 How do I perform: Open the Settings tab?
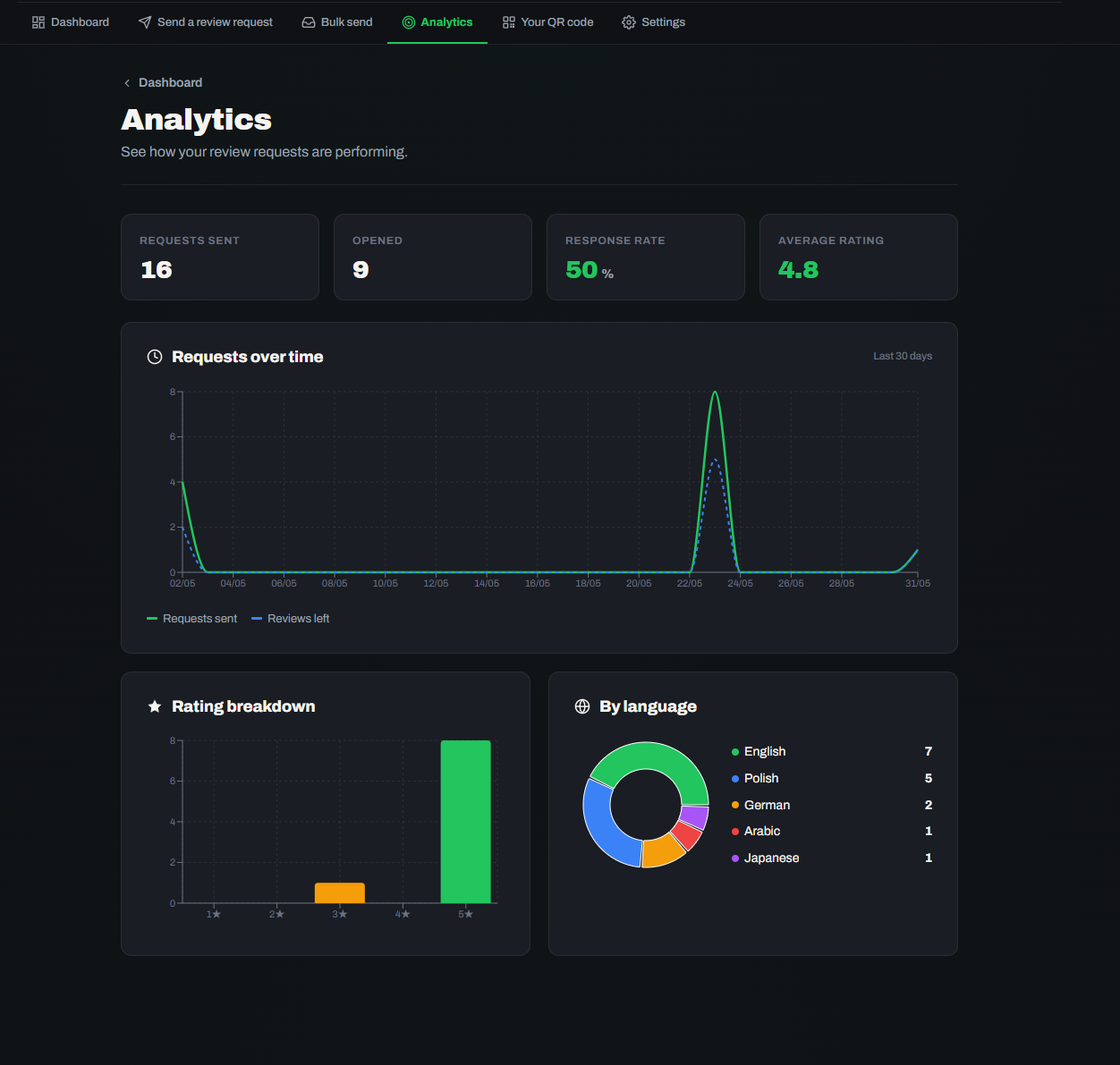(x=654, y=22)
